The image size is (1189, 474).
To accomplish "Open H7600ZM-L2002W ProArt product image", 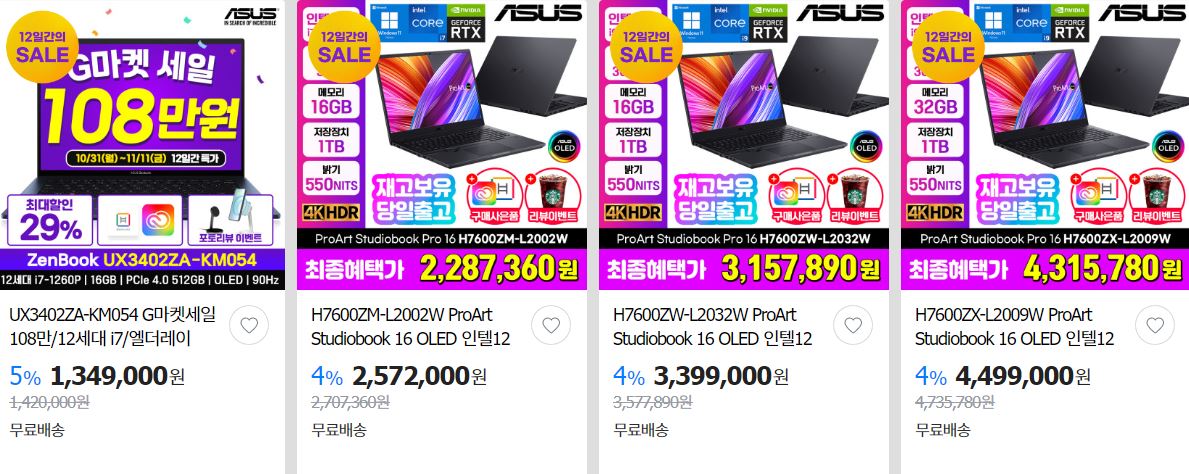I will (441, 145).
